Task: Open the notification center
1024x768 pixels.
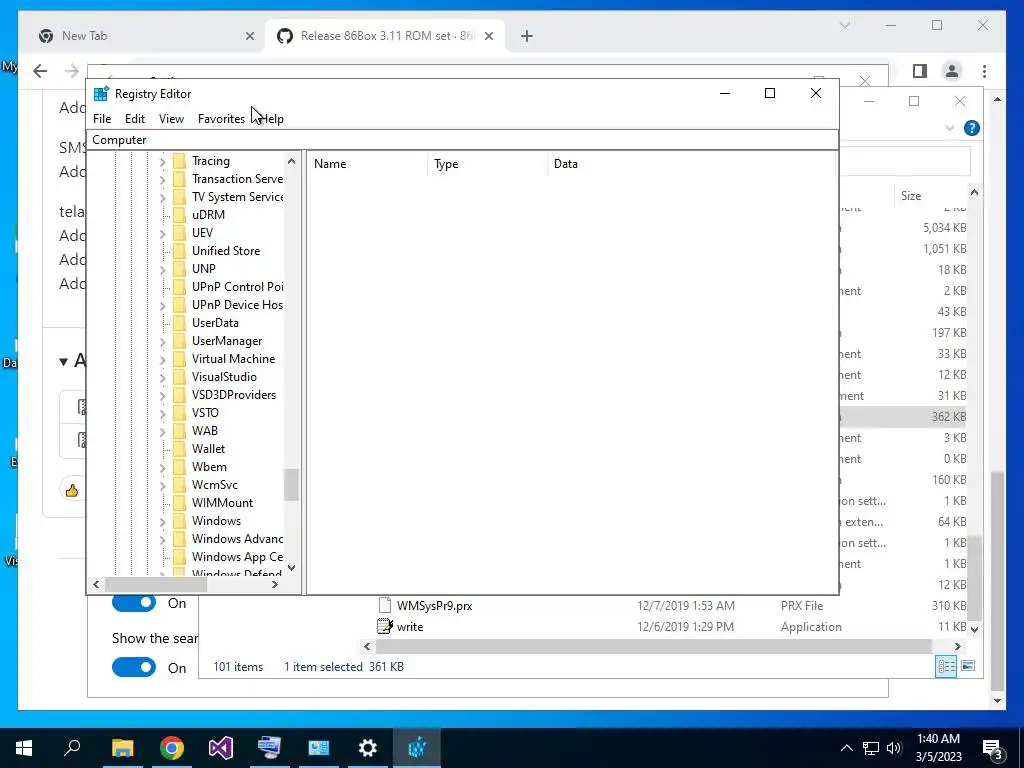Action: click(993, 748)
